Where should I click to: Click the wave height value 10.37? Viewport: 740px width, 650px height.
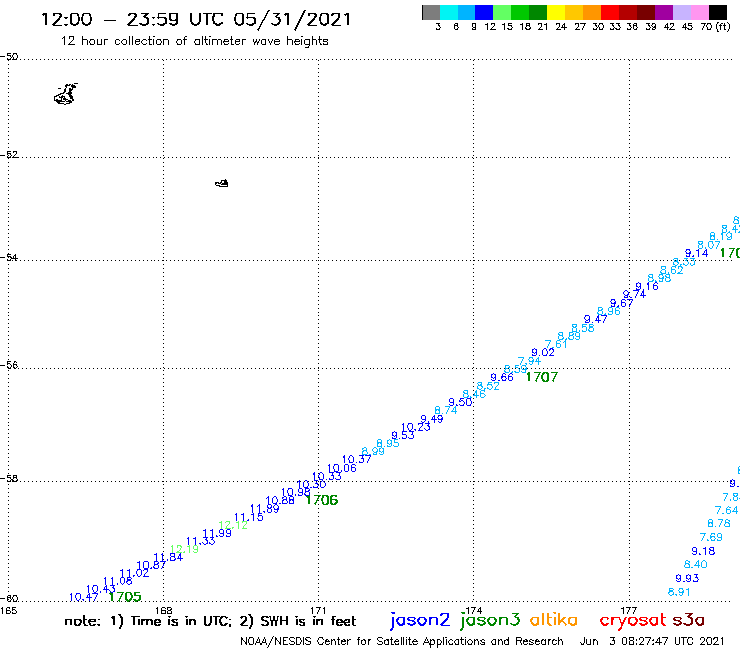coord(356,459)
